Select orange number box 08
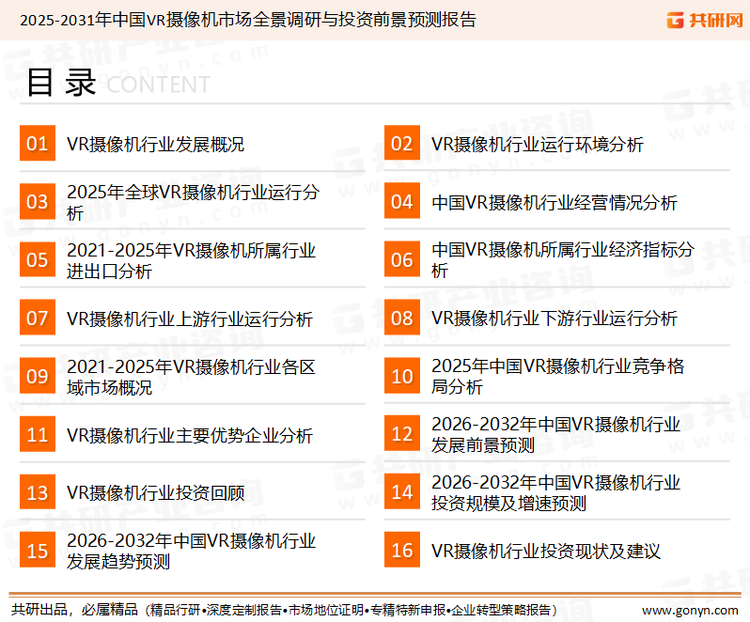Viewport: 750px width, 622px height. click(402, 318)
